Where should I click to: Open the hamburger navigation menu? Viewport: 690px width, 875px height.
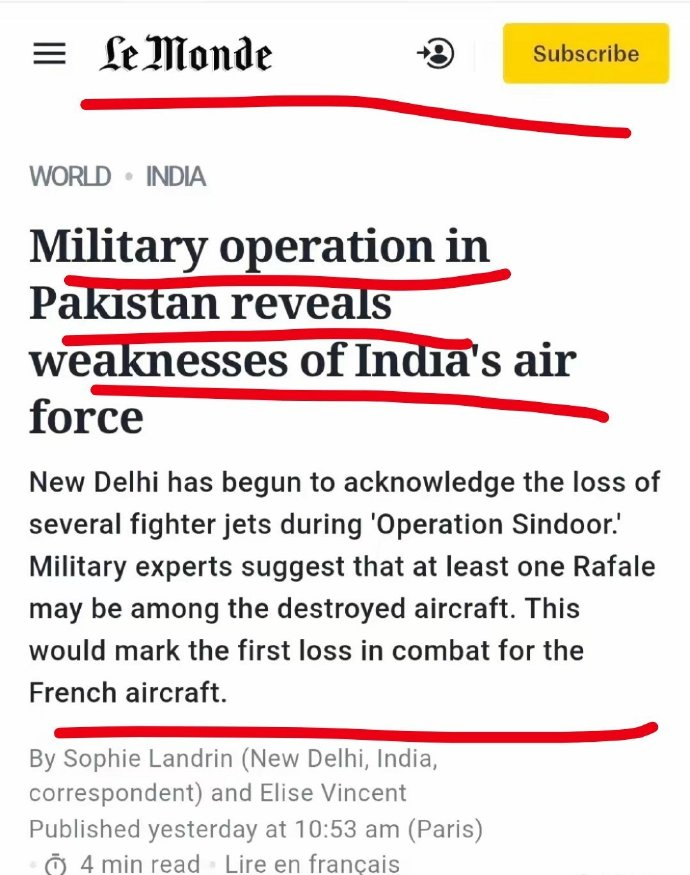point(49,54)
